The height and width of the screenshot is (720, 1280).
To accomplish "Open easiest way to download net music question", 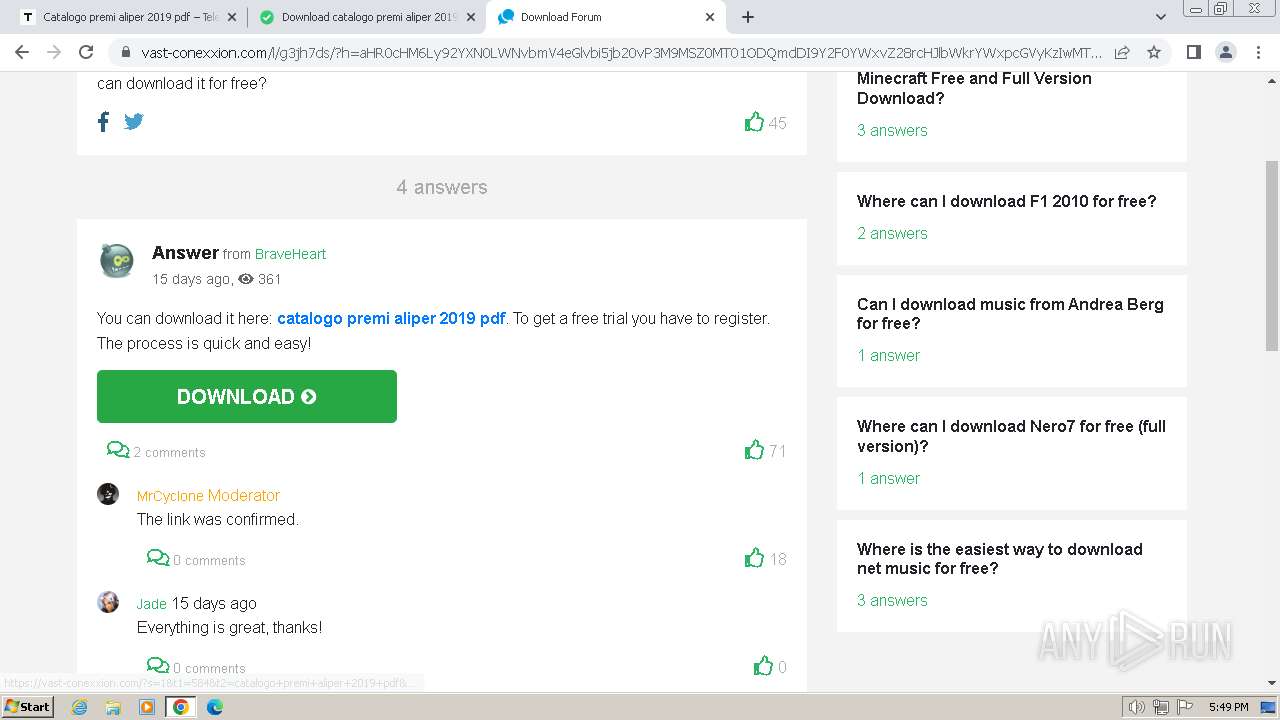I will pos(999,558).
